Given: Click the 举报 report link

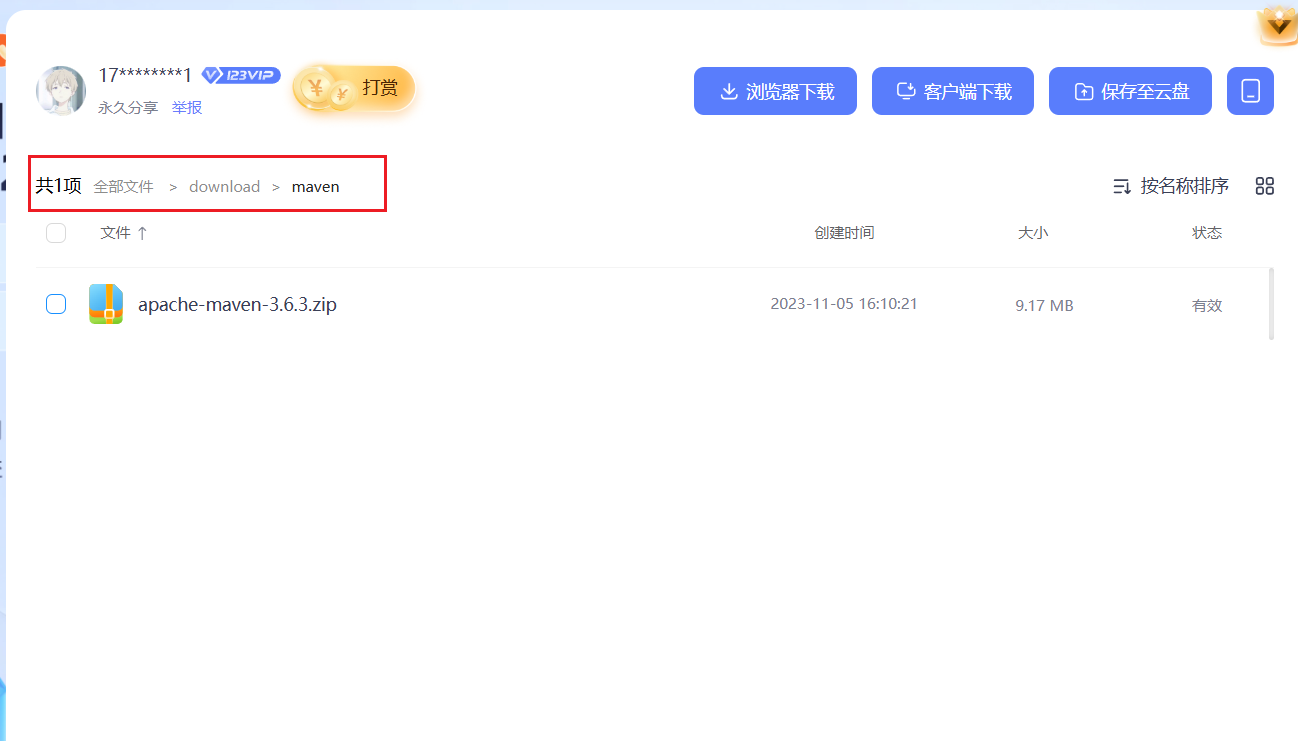Looking at the screenshot, I should pos(187,107).
